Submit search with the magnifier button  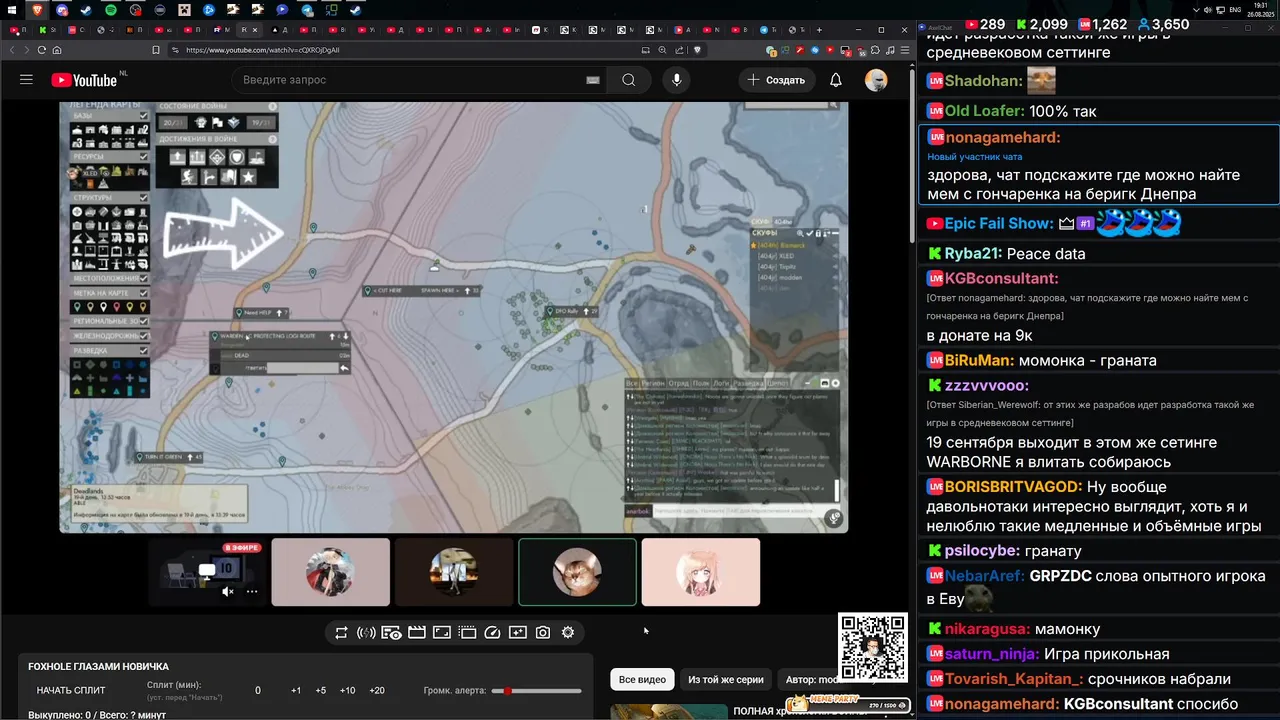[x=628, y=80]
